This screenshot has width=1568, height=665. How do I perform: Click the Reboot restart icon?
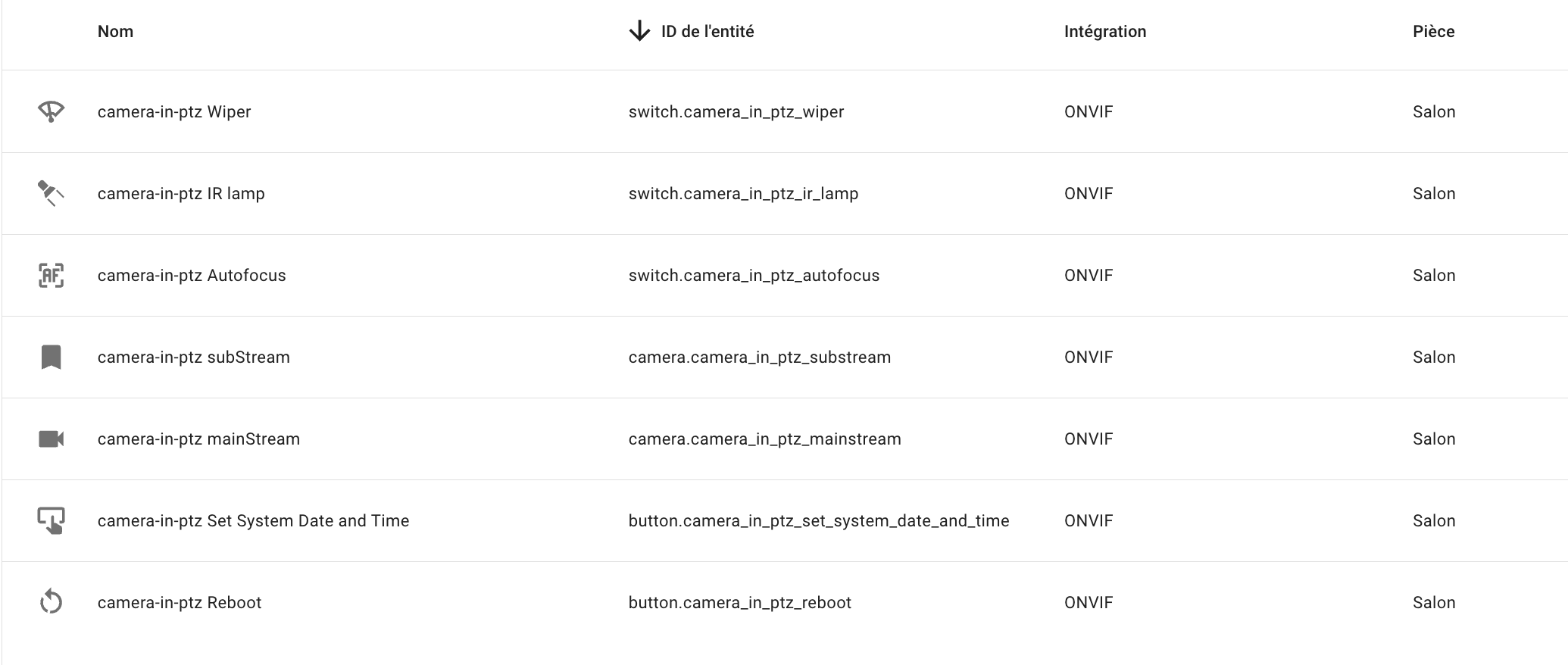[x=51, y=602]
